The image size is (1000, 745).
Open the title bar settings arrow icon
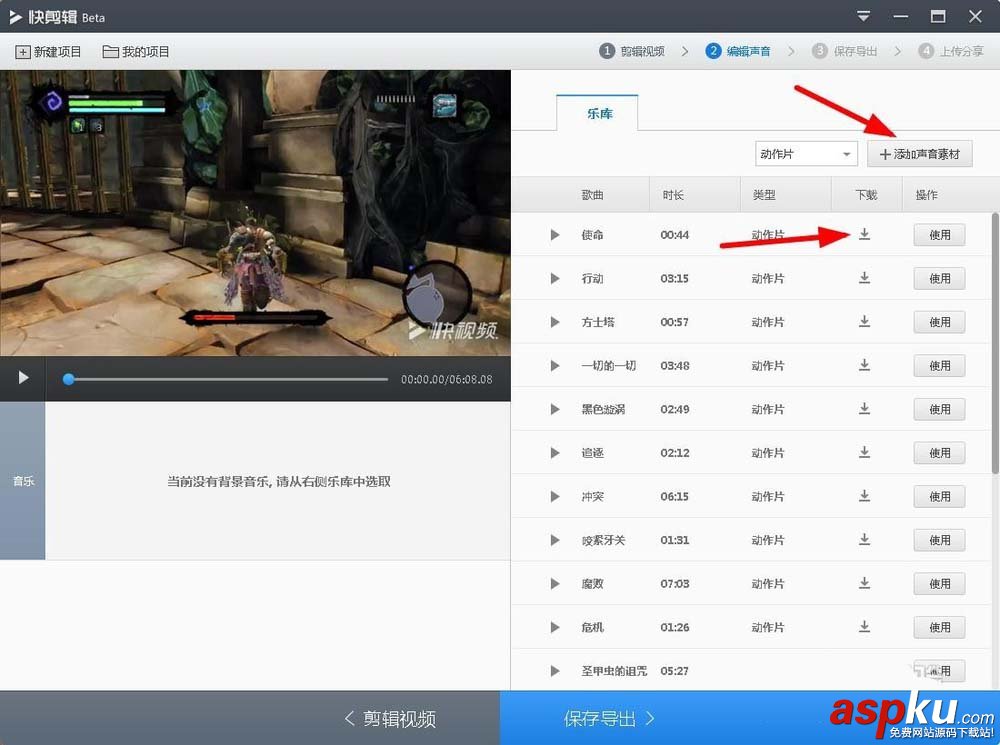(862, 16)
